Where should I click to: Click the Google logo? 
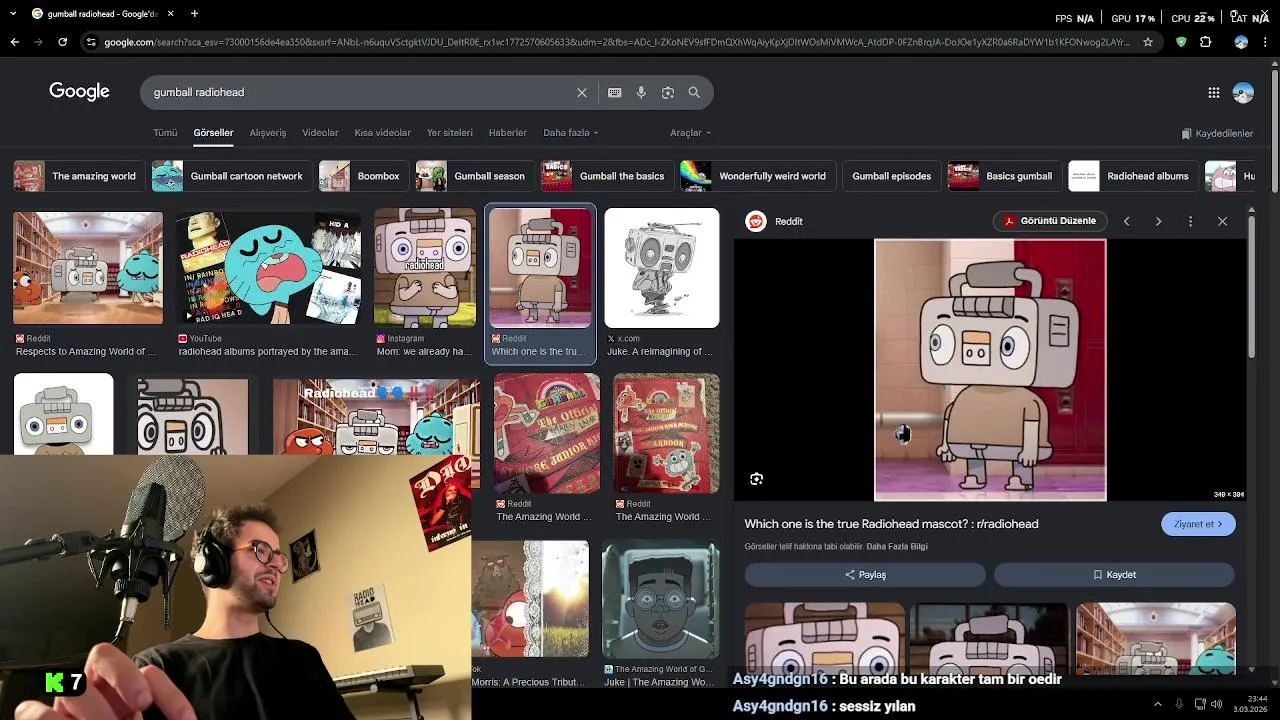pyautogui.click(x=79, y=92)
